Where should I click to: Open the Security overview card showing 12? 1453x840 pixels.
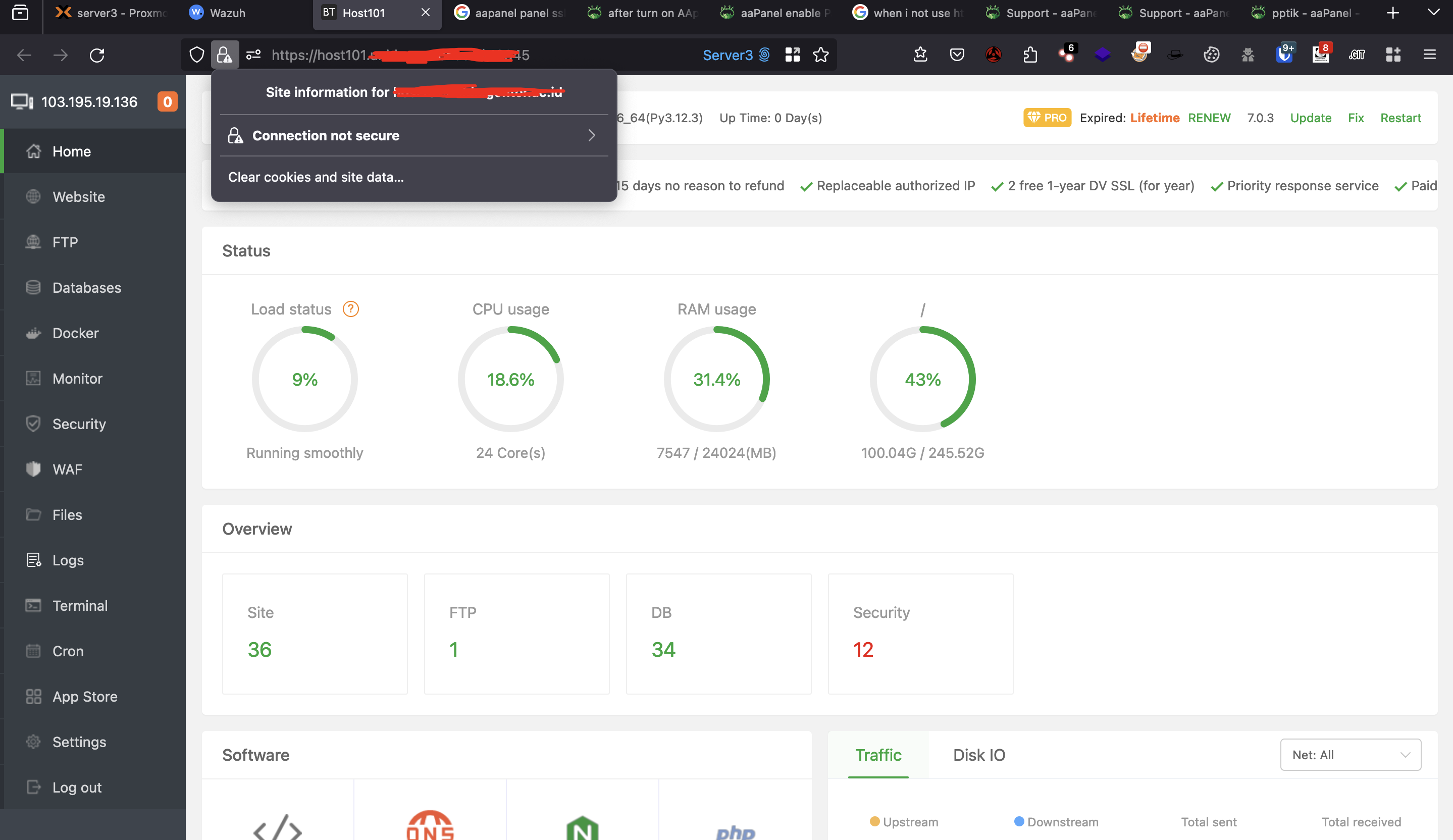click(920, 633)
